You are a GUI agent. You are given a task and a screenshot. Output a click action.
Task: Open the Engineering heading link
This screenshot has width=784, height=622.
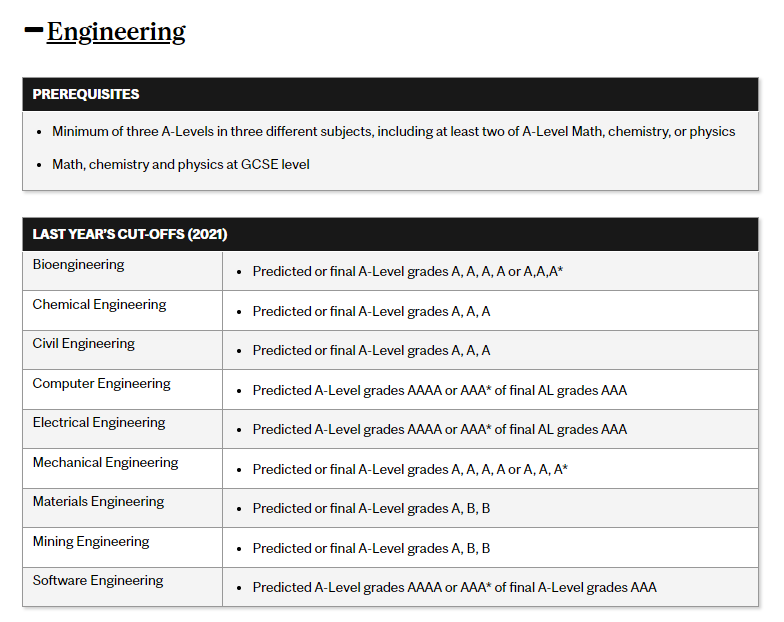116,32
